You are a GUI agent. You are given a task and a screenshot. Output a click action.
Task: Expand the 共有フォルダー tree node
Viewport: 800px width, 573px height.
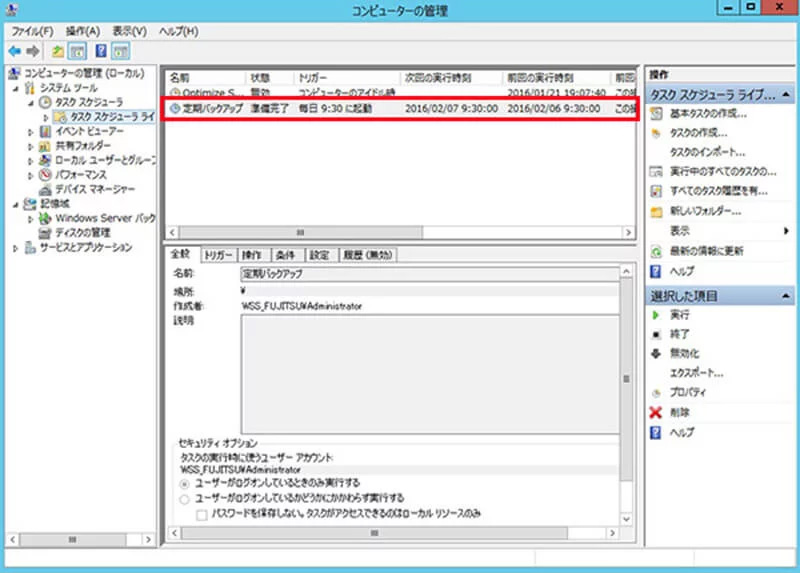click(31, 146)
